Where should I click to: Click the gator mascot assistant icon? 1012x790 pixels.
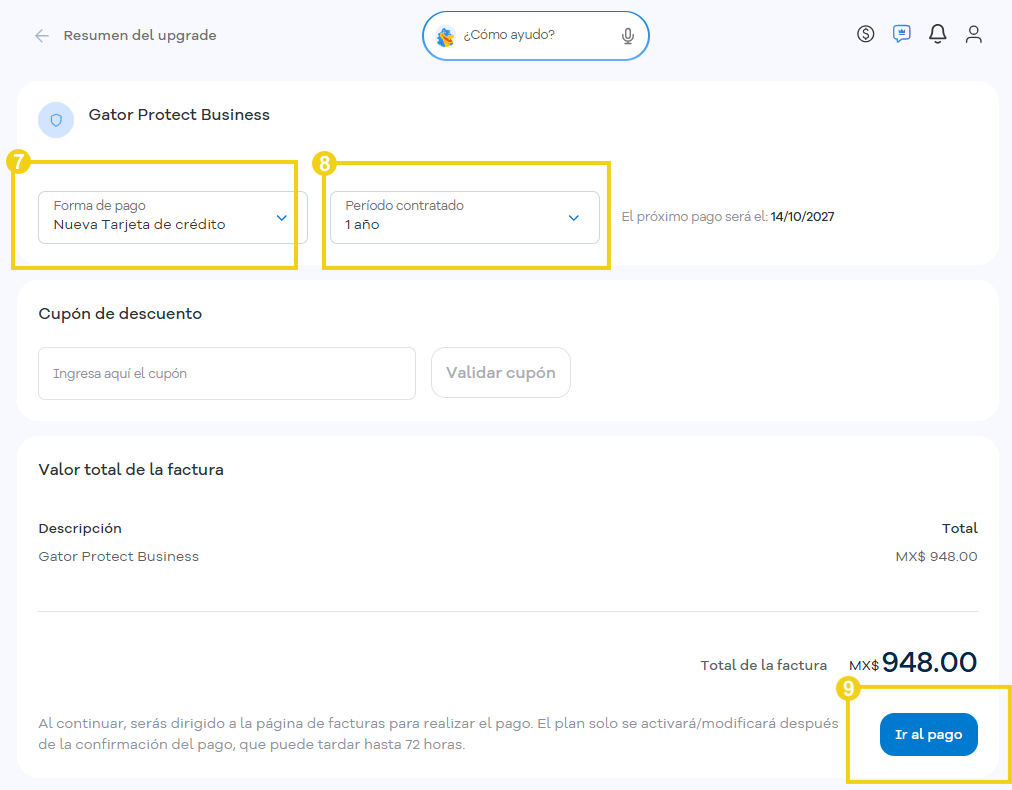pos(445,36)
